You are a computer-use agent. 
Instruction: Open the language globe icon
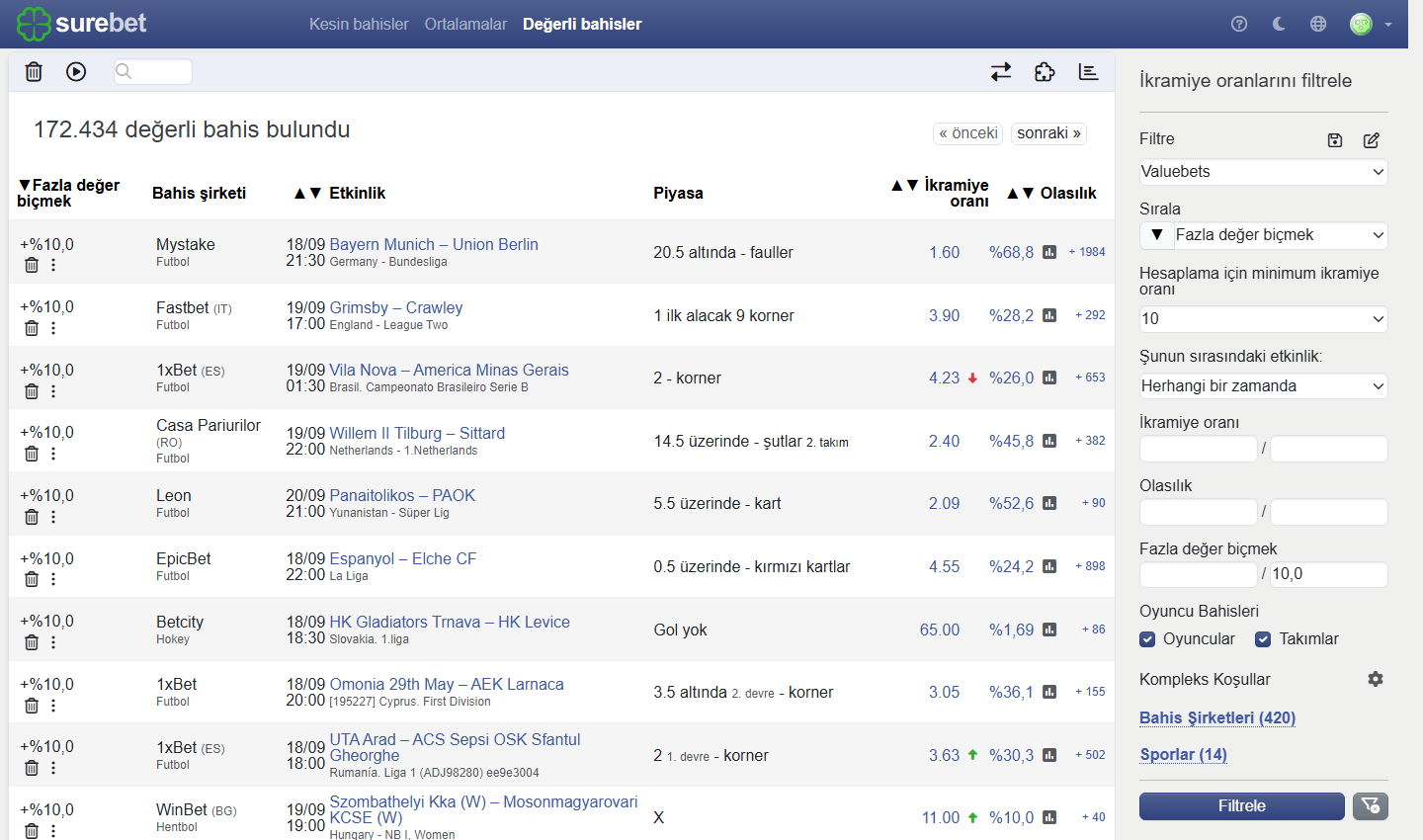pyautogui.click(x=1318, y=24)
